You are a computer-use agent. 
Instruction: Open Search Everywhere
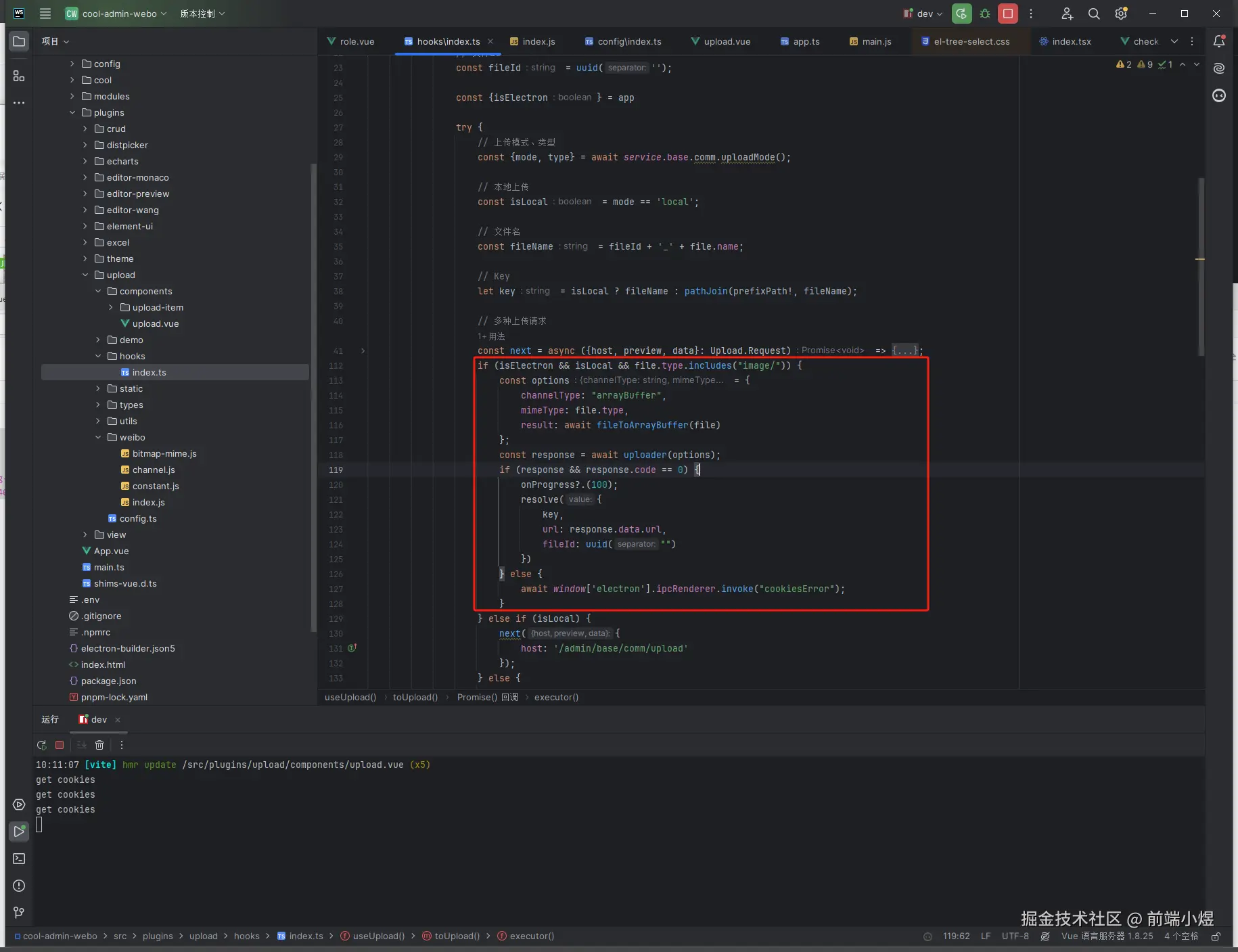pos(1094,14)
